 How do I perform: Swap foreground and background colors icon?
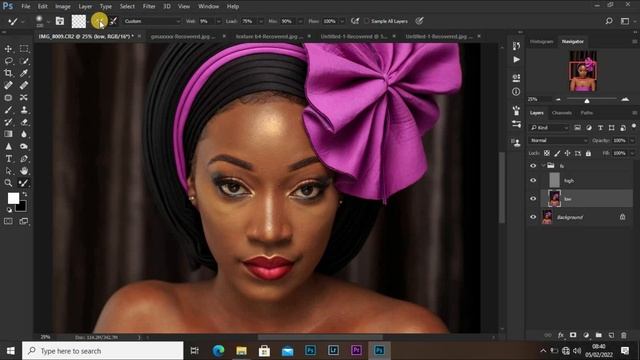[x=25, y=194]
